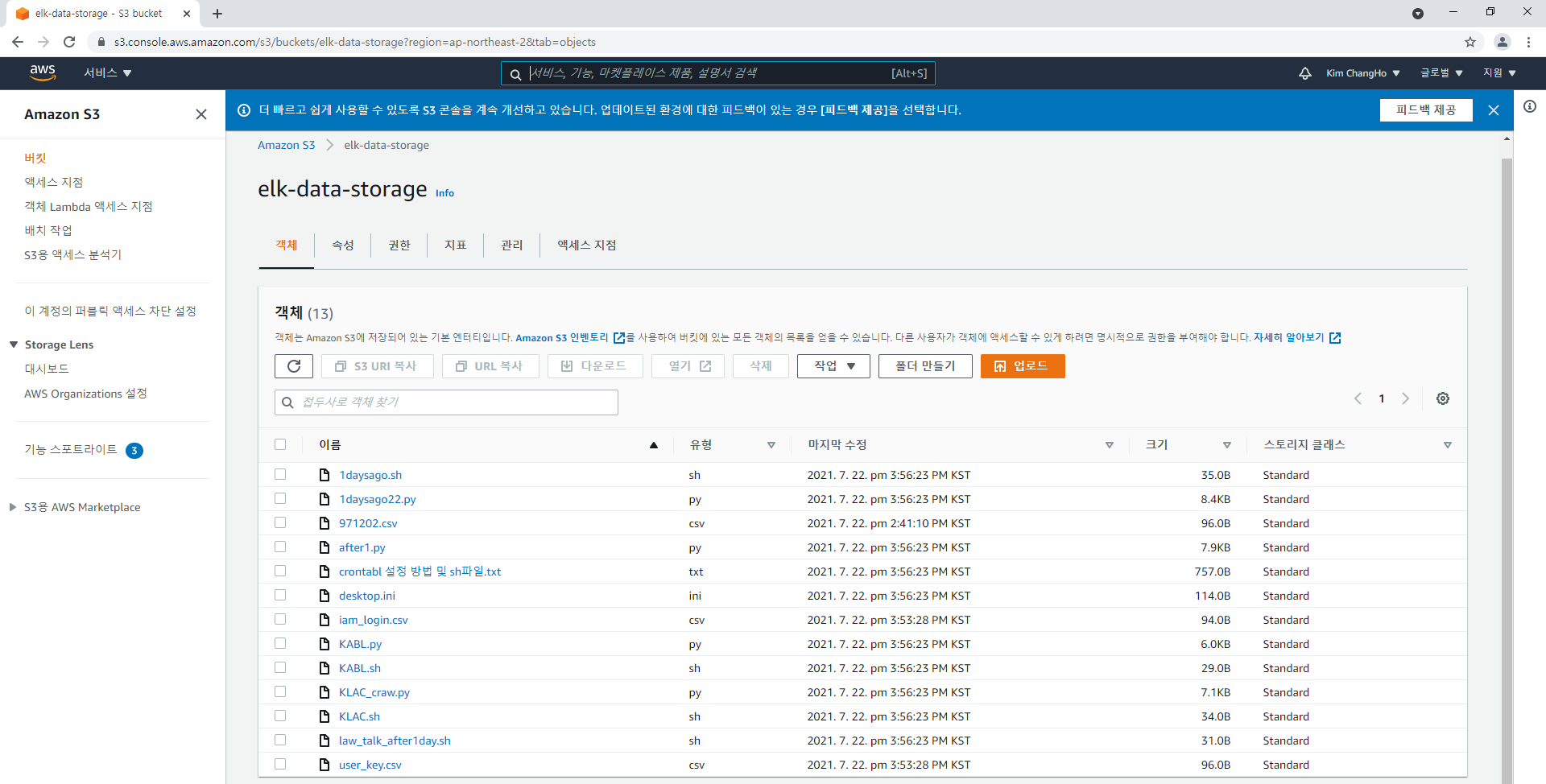
Task: Open table preferences gear icon
Action: pyautogui.click(x=1443, y=398)
